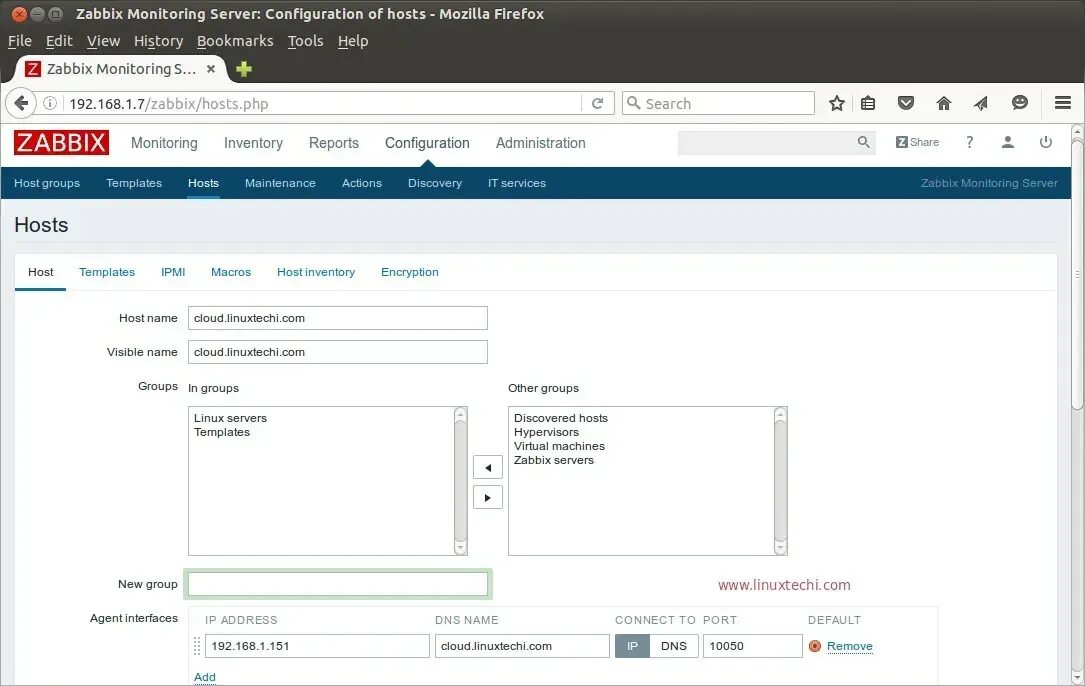Image resolution: width=1085 pixels, height=686 pixels.
Task: Open user profile icon
Action: [1008, 142]
